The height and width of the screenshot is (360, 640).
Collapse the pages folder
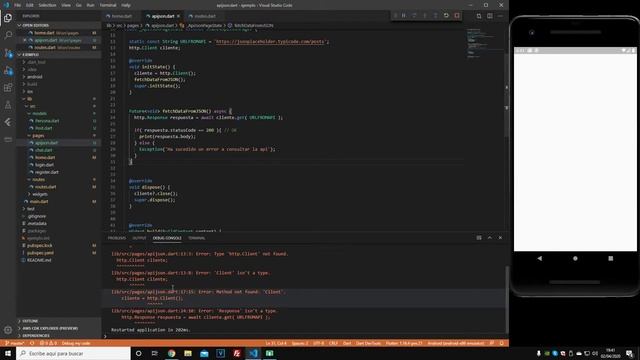click(x=38, y=136)
